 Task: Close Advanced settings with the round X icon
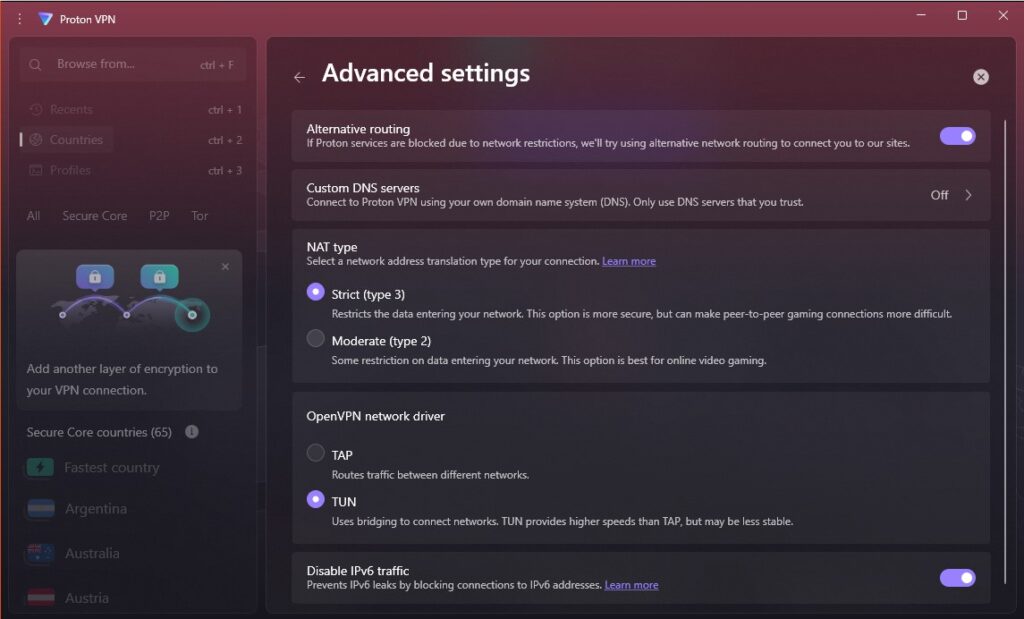(980, 77)
